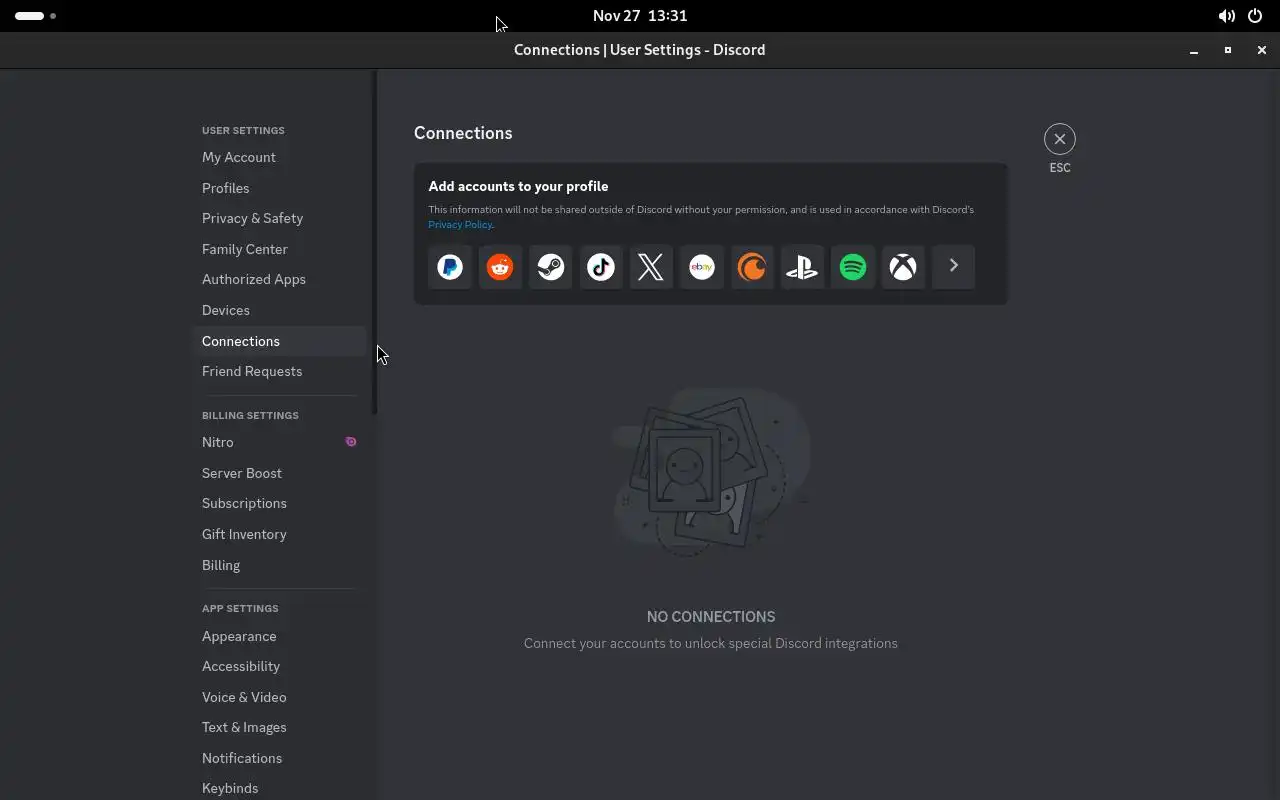Close settings with the ESC X button
The width and height of the screenshot is (1280, 800).
pos(1060,139)
